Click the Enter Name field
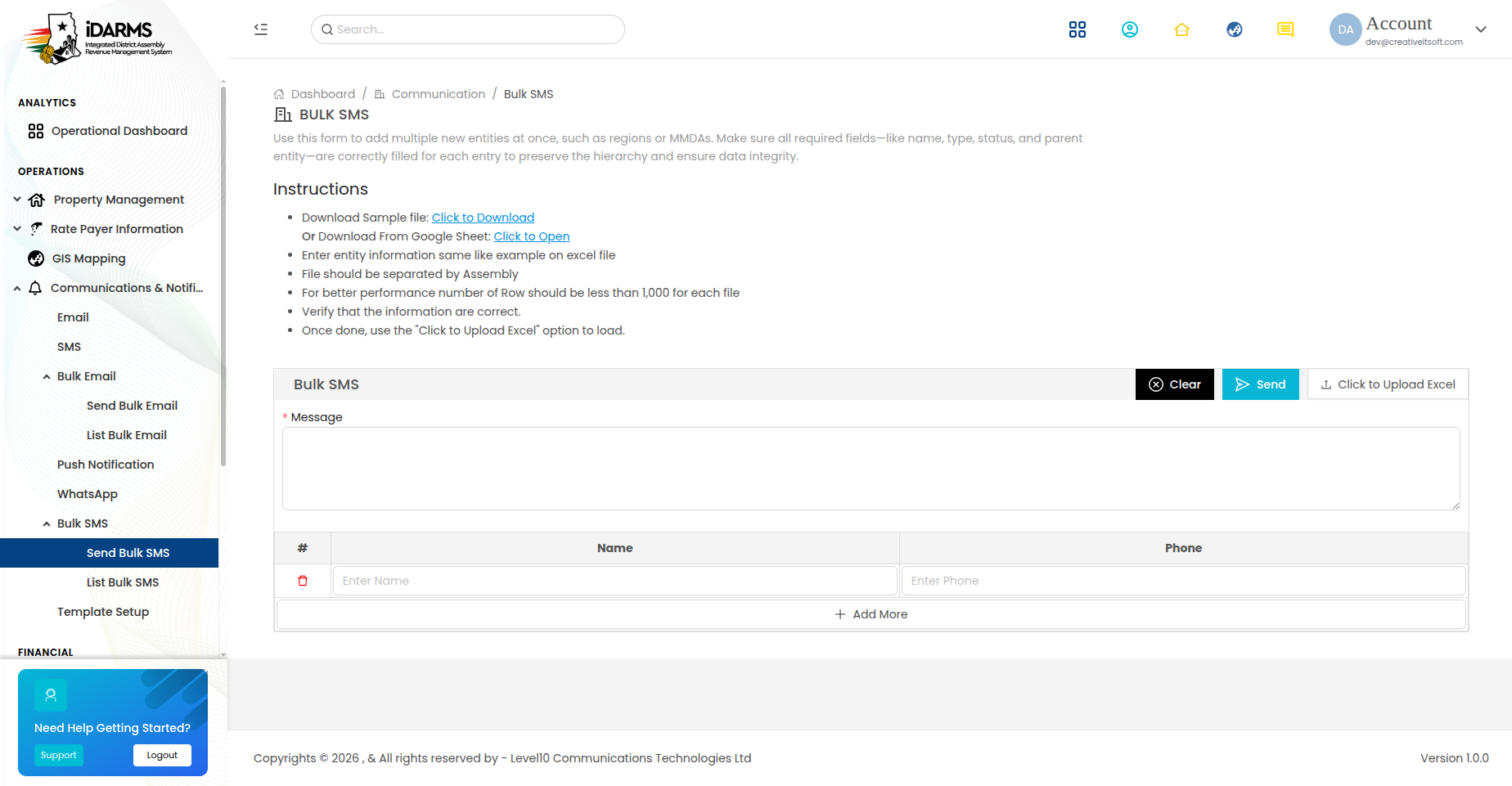The width and height of the screenshot is (1512, 786). [x=615, y=581]
